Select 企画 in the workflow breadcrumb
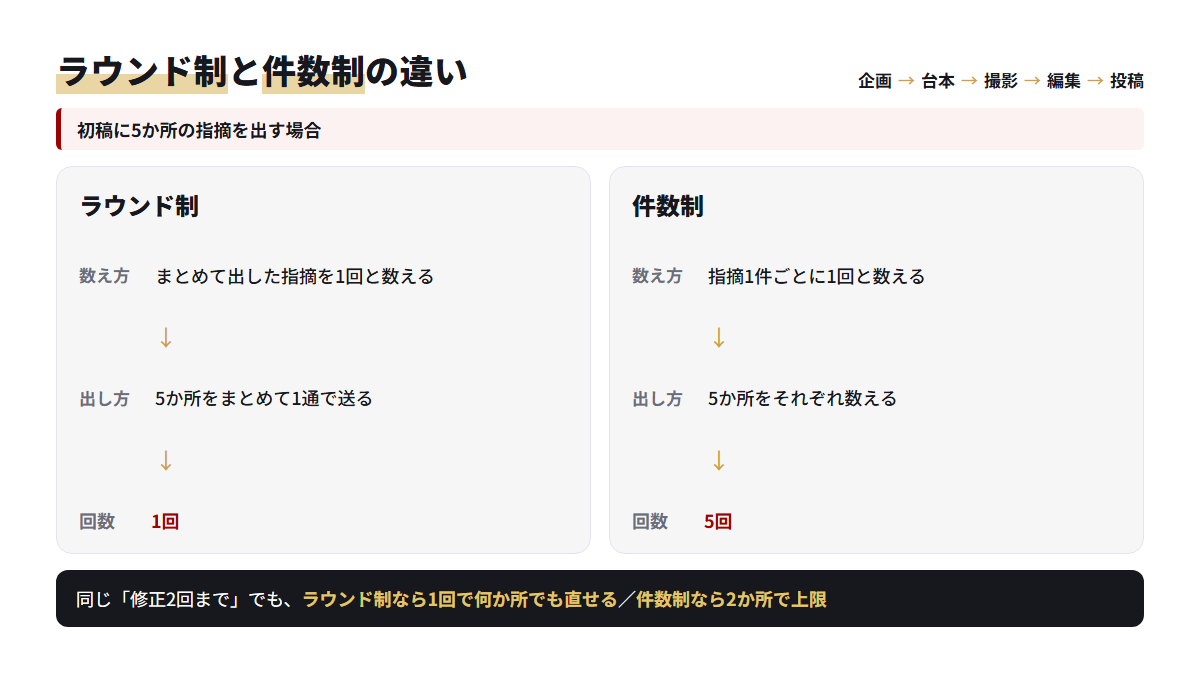 875,81
